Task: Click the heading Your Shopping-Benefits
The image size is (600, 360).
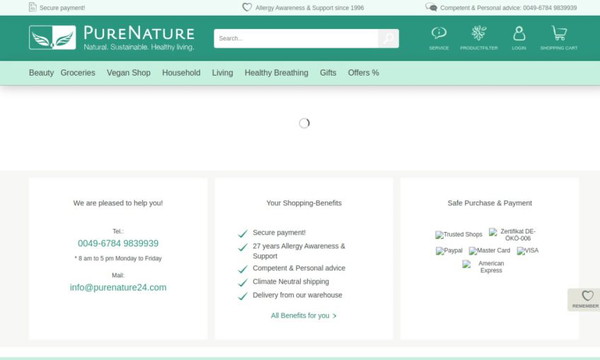Action: (304, 203)
